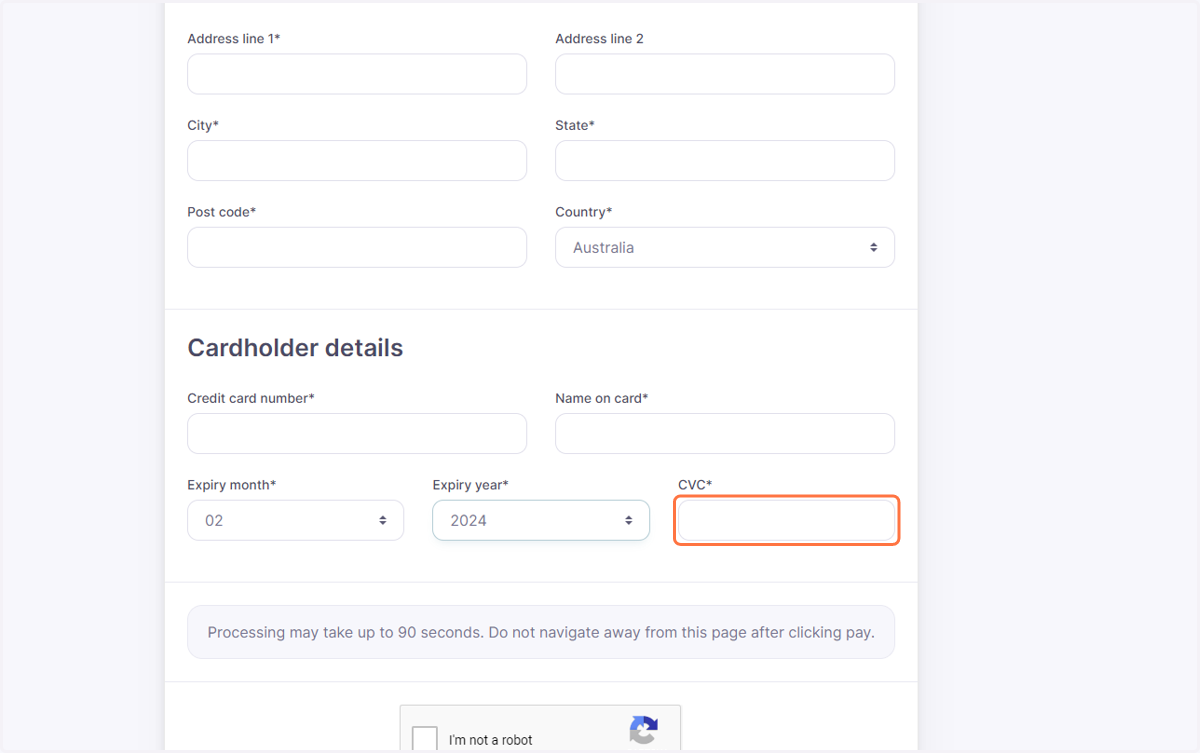
Task: Focus the State text field
Action: click(725, 161)
